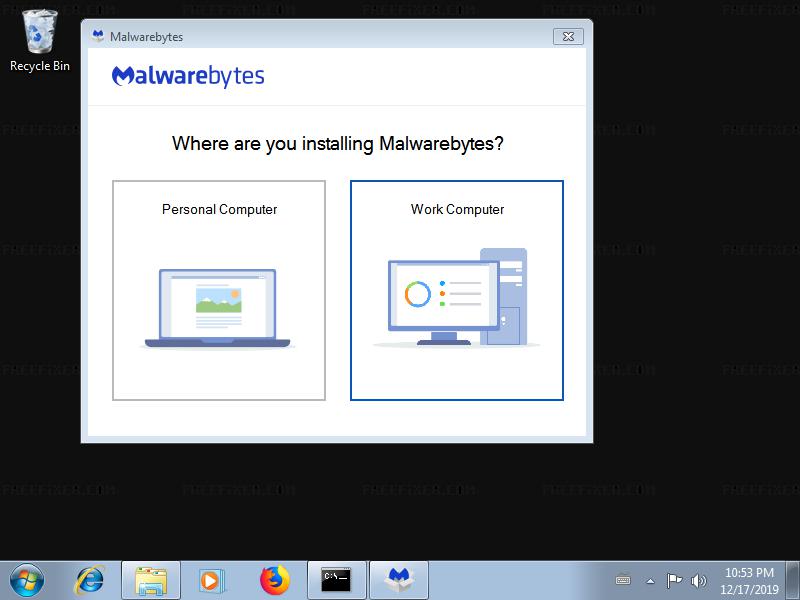Switch to the Command Prompt taskbar window
800x600 pixels.
[337, 581]
